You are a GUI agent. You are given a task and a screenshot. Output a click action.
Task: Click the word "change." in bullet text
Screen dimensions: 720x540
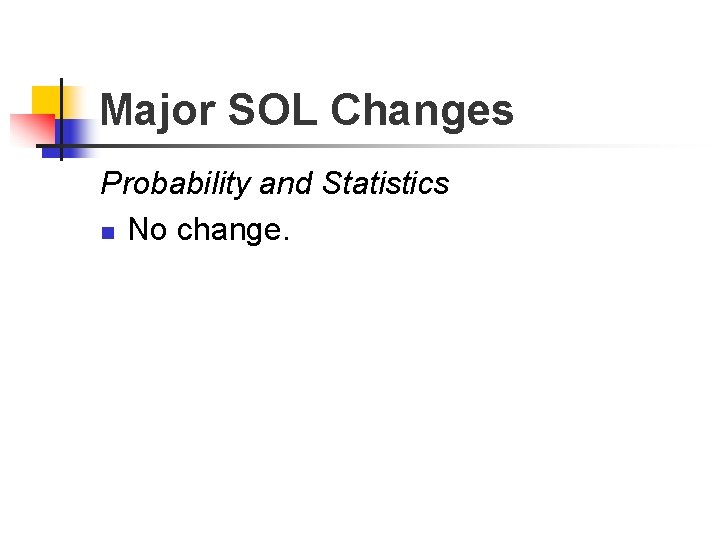pyautogui.click(x=233, y=231)
